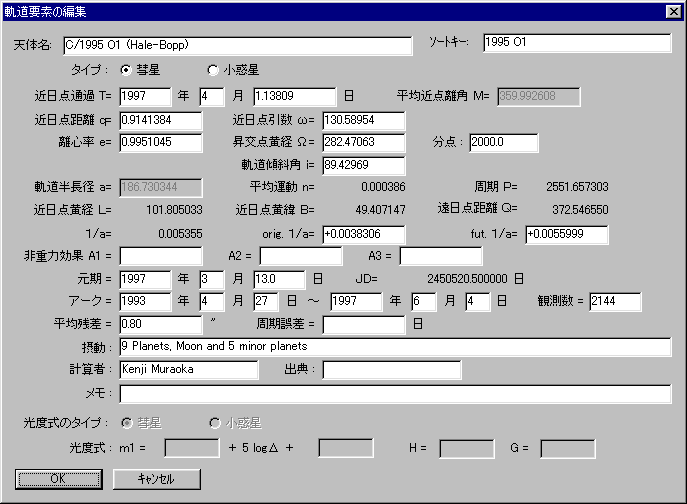Click arc start day field 27
Image resolution: width=687 pixels, height=504 pixels.
pyautogui.click(x=266, y=302)
